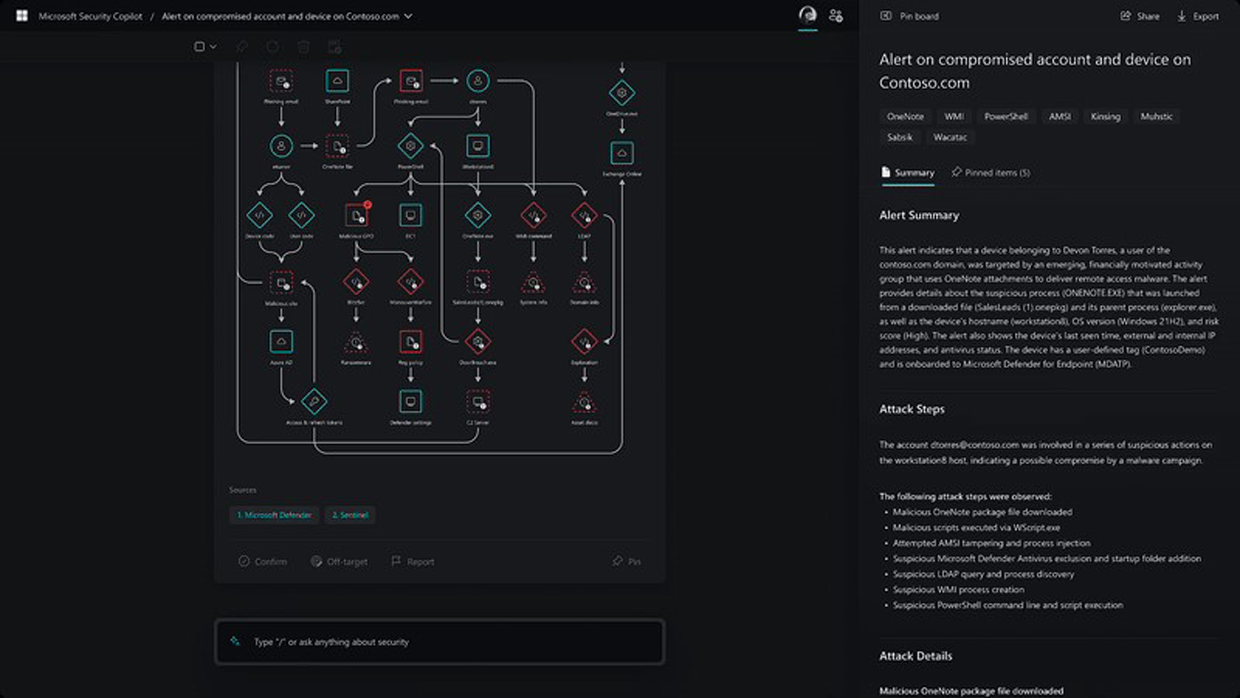Switch to the Pinned items (5) tab

coord(990,172)
